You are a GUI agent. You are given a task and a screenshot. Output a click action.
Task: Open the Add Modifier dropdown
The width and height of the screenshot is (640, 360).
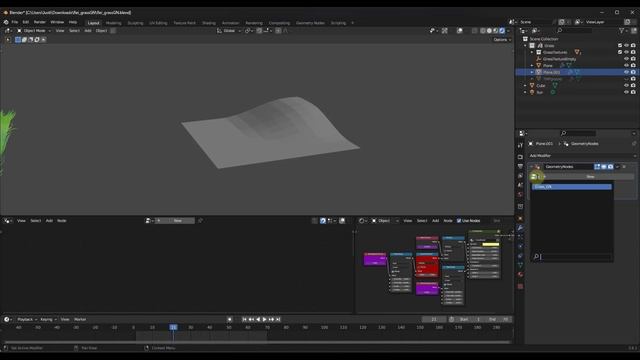click(582, 156)
